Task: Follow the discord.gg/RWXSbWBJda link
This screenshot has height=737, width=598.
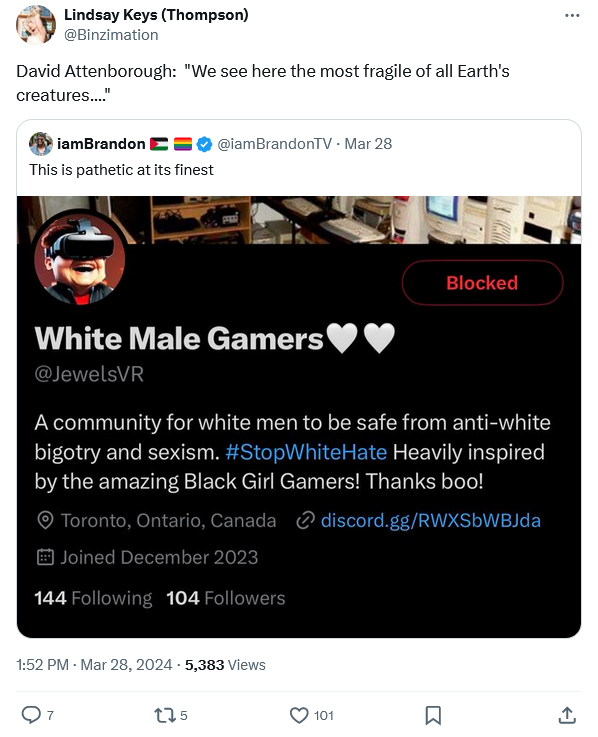Action: (431, 521)
